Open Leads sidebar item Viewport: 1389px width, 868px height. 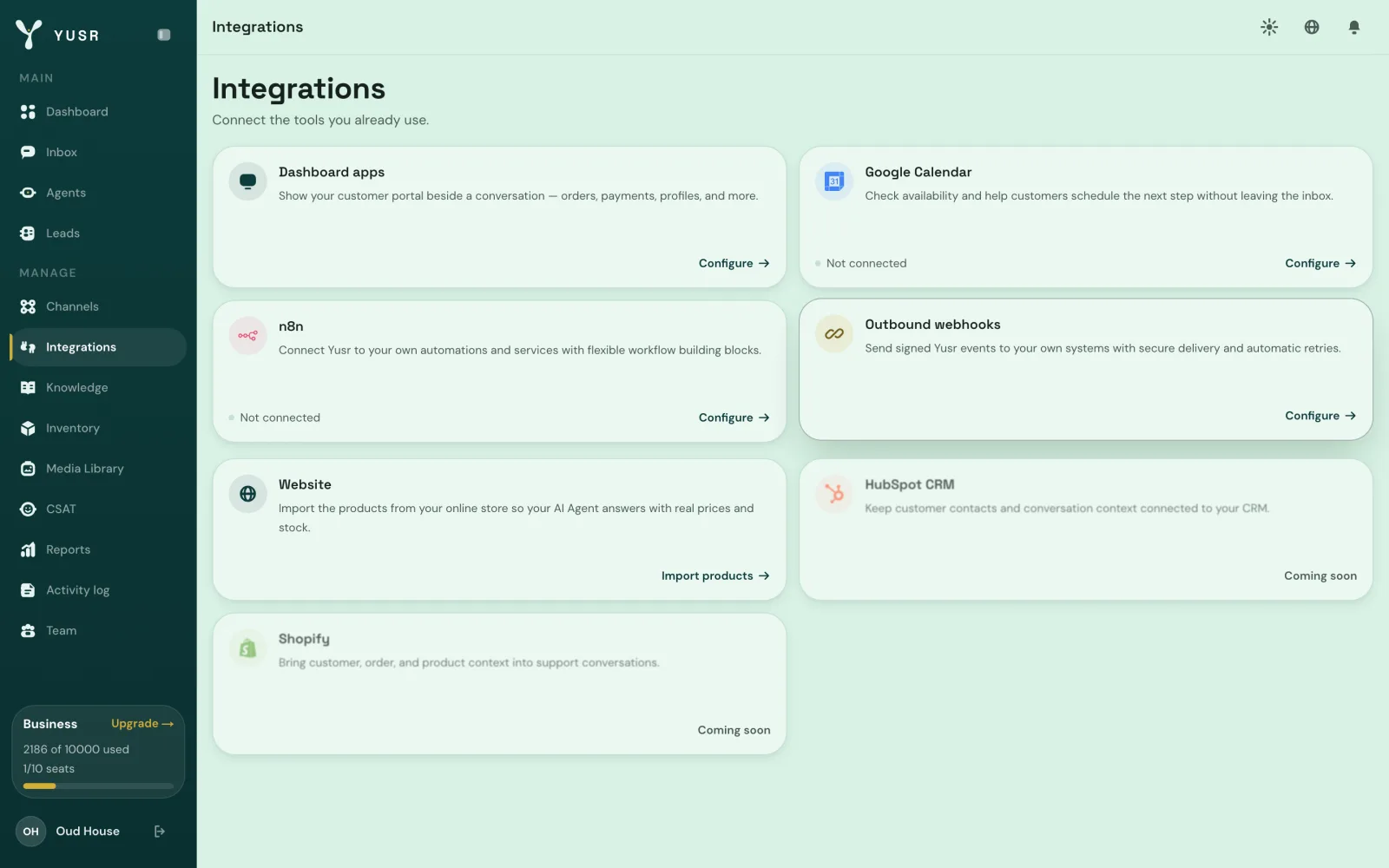coord(98,233)
